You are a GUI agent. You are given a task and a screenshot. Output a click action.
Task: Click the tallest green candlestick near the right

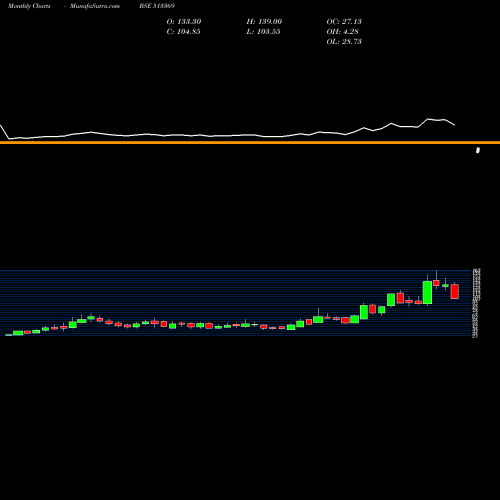tap(427, 292)
